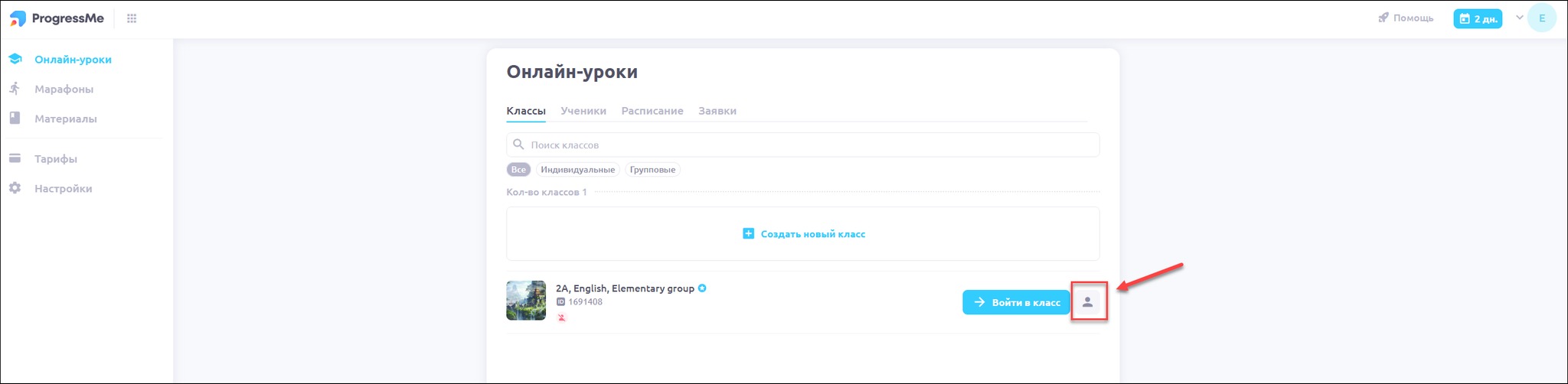Go to Марафоны in the sidebar
Image resolution: width=1568 pixels, height=384 pixels.
point(64,89)
